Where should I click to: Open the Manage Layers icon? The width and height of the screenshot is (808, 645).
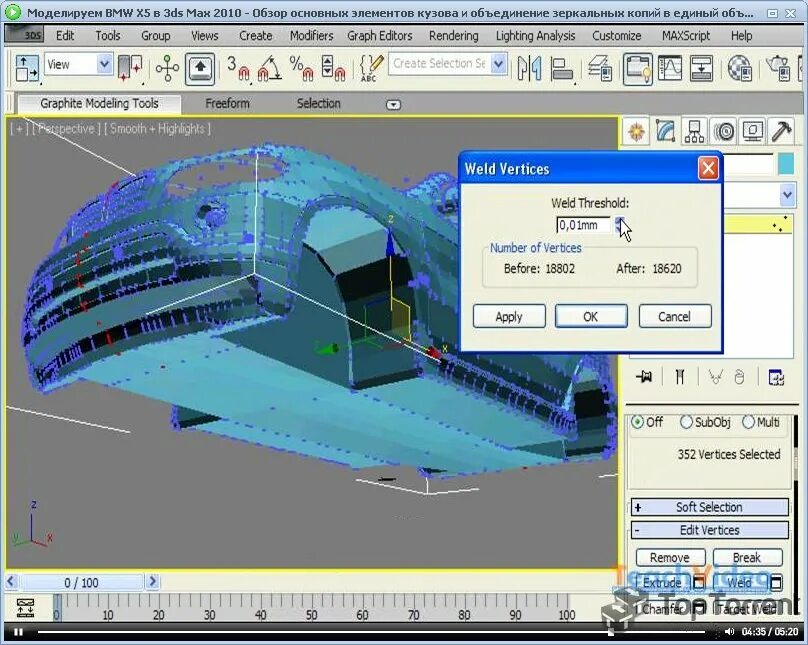coord(599,69)
